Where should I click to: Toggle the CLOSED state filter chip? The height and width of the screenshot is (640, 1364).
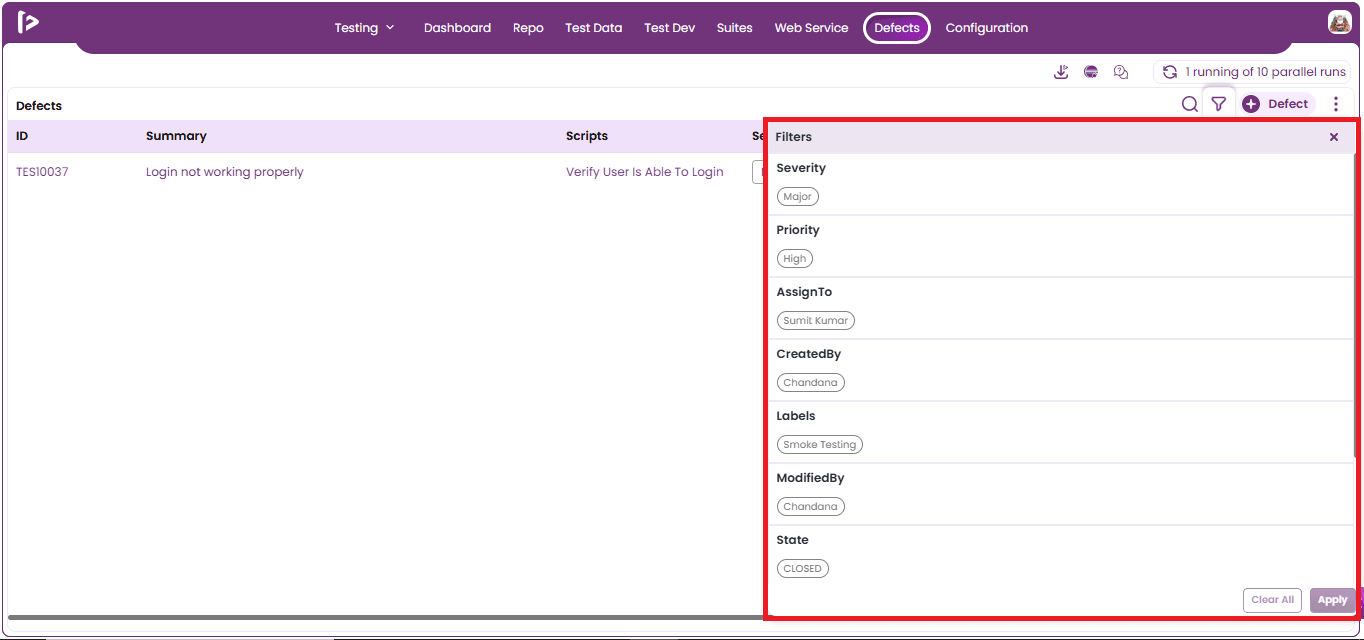tap(803, 569)
